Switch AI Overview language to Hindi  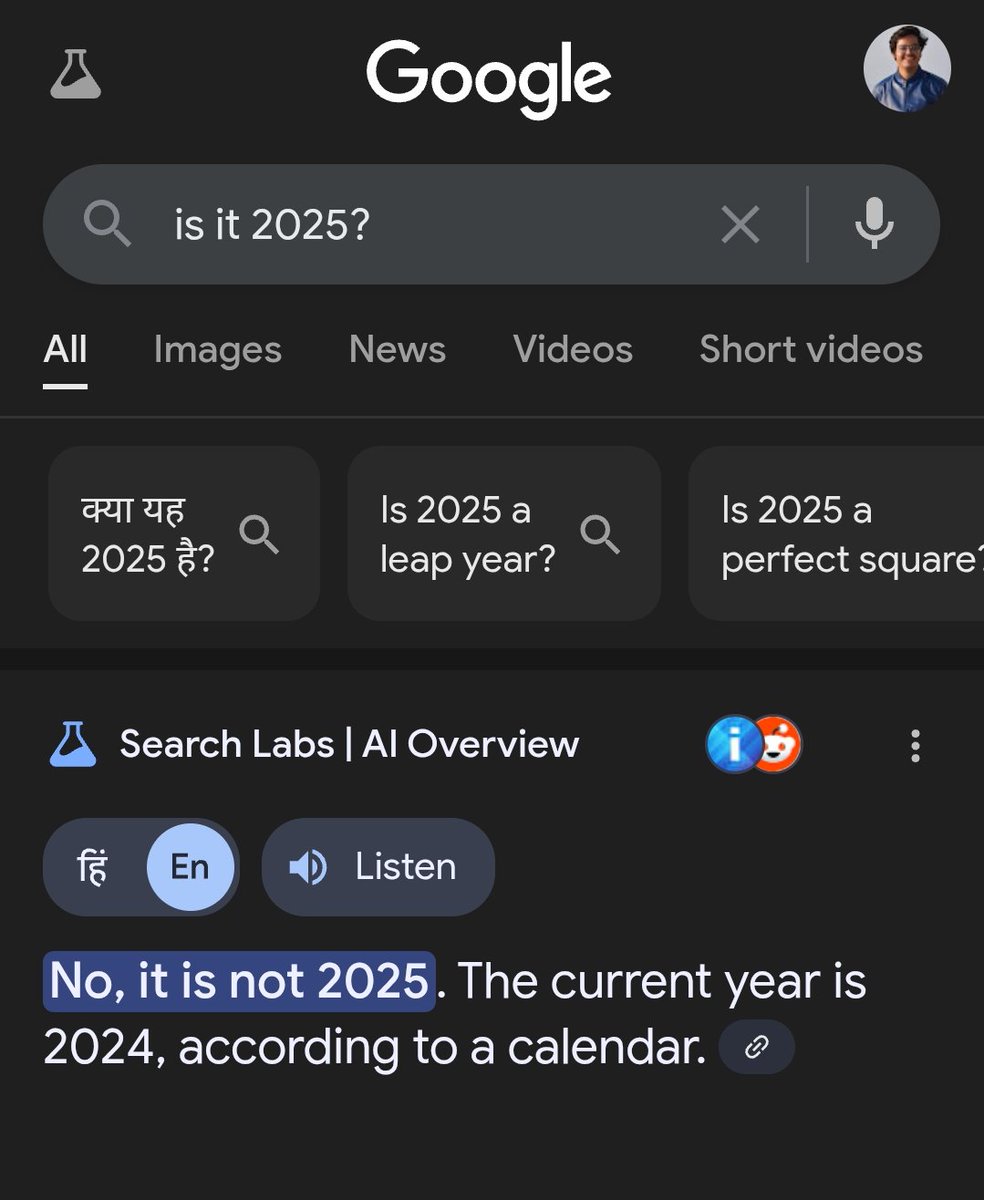pos(94,866)
